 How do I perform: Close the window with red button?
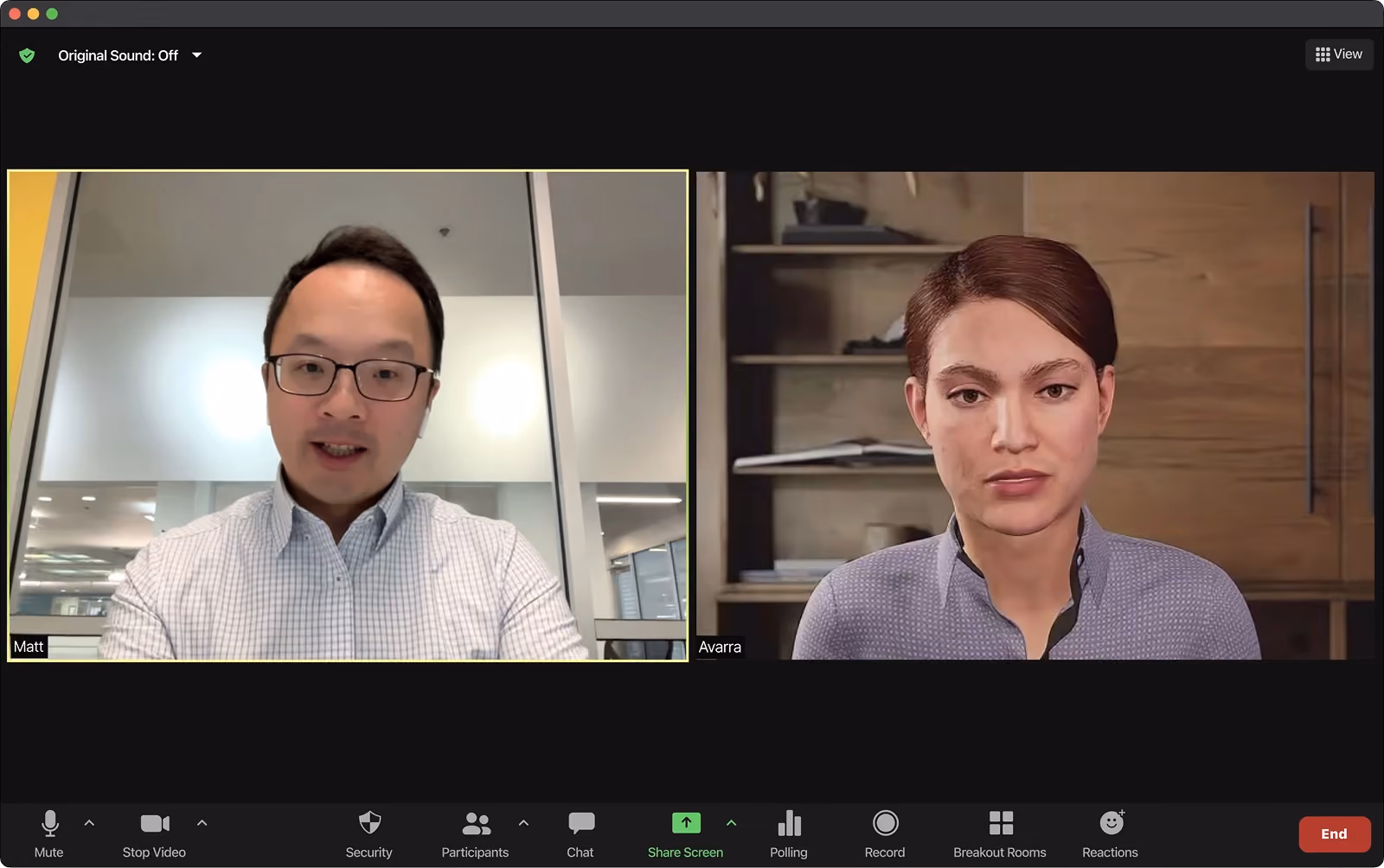(15, 13)
